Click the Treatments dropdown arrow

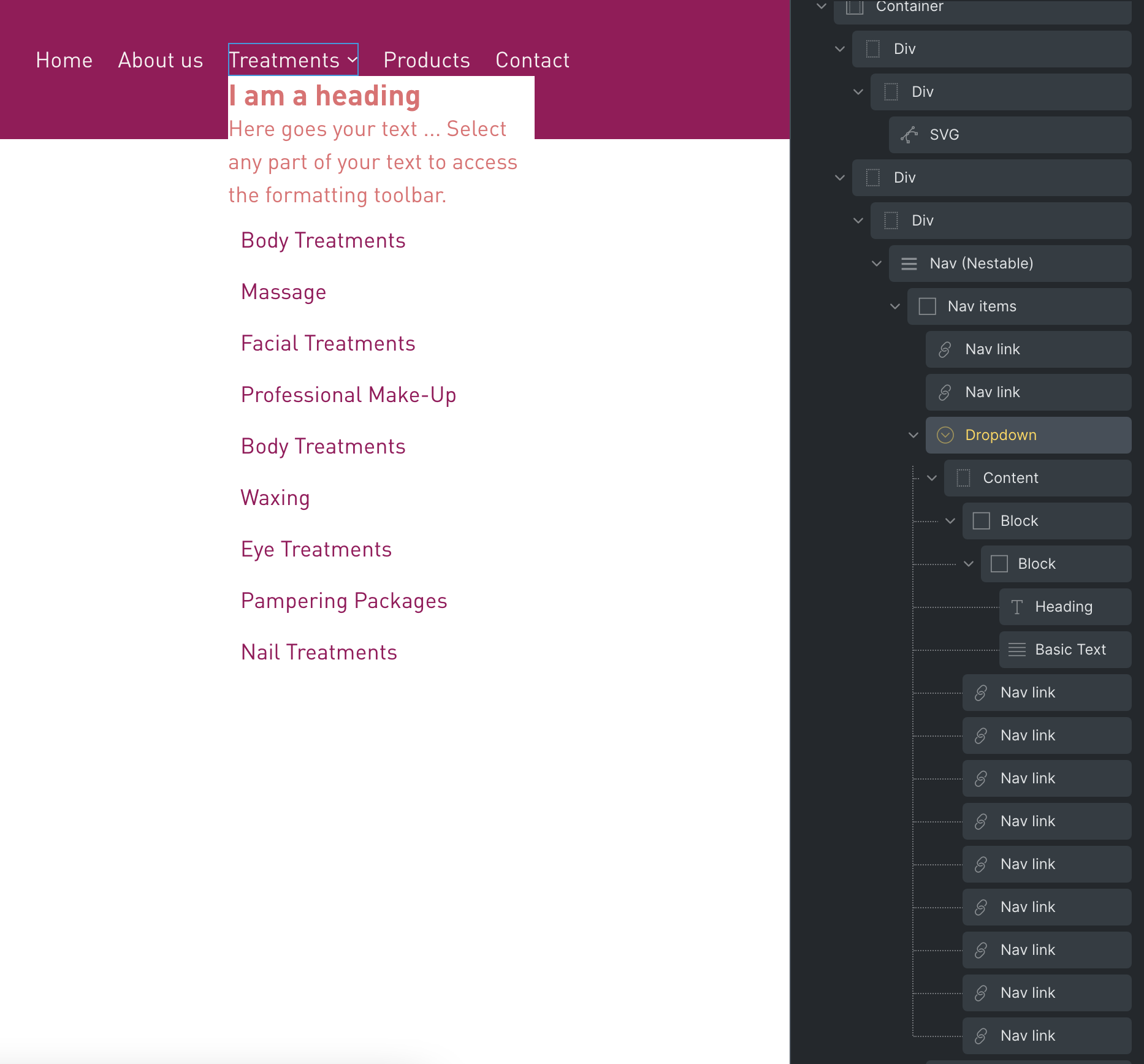353,60
